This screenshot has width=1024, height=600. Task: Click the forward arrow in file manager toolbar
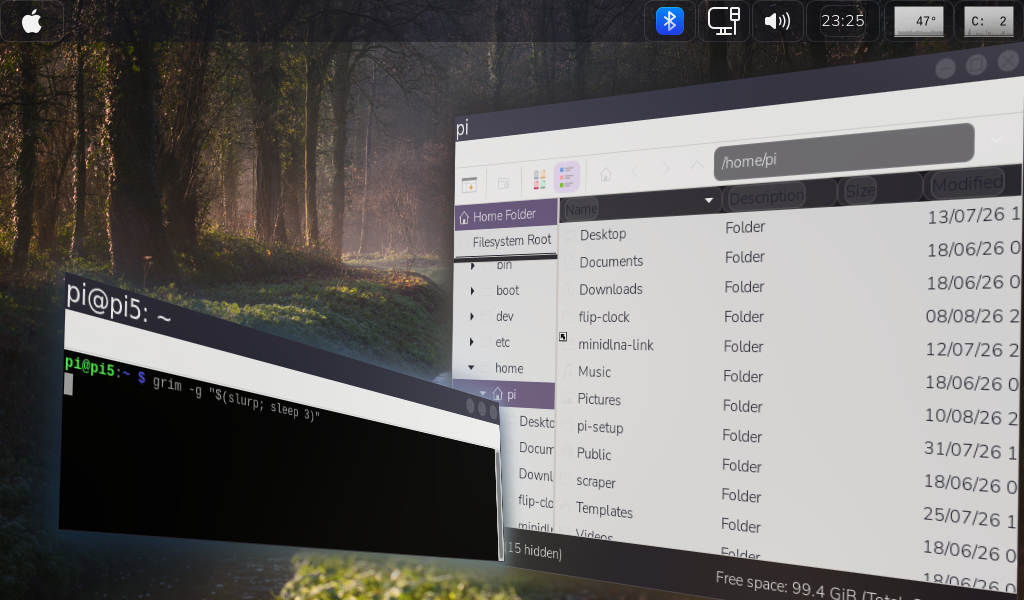[x=665, y=169]
